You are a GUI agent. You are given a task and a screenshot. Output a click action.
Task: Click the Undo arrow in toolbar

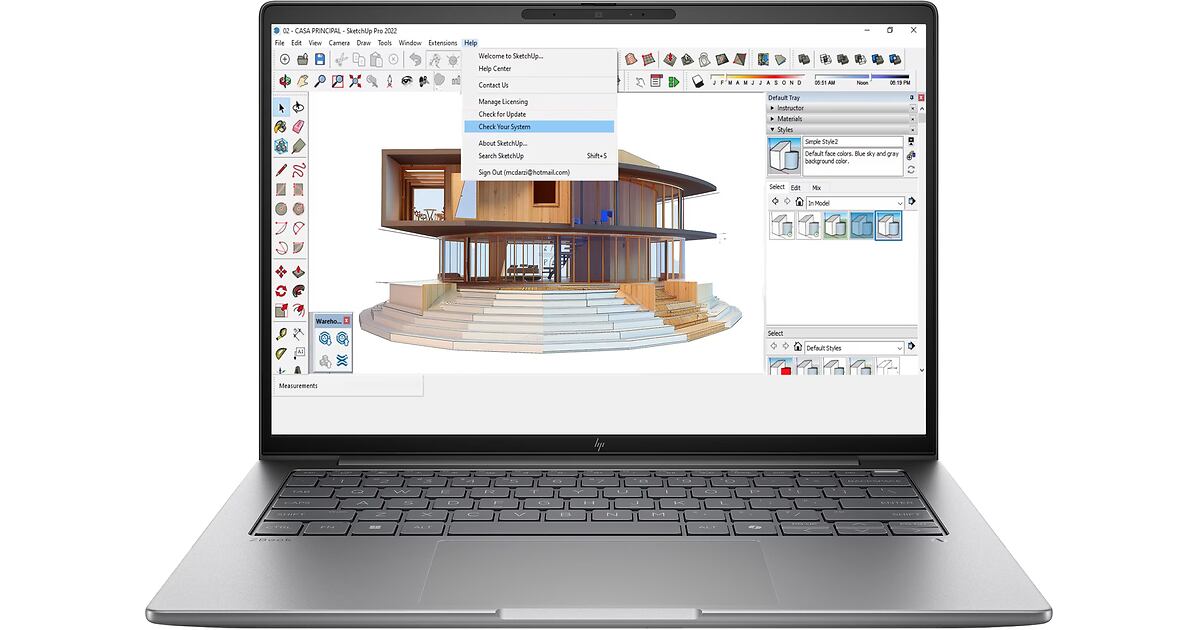pyautogui.click(x=415, y=60)
